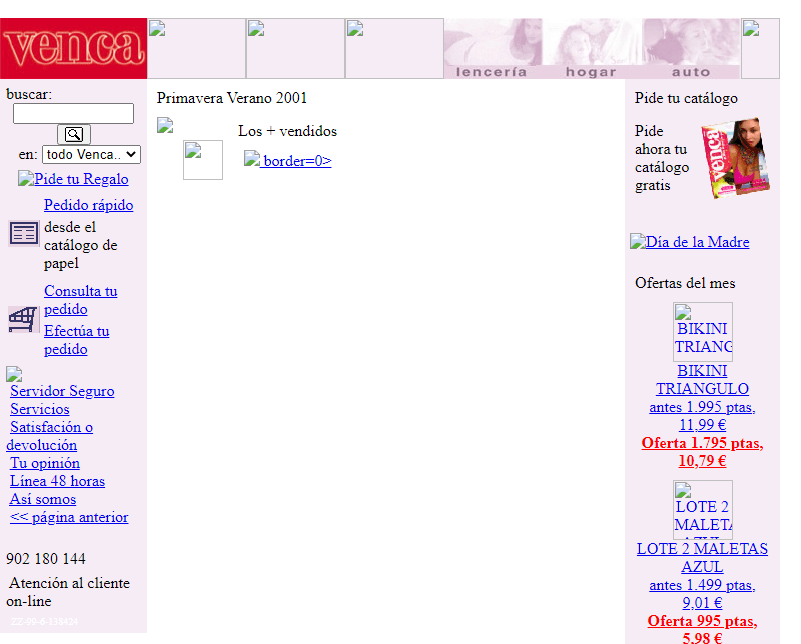Click the buscar text input field
This screenshot has height=644, width=801.
point(73,114)
